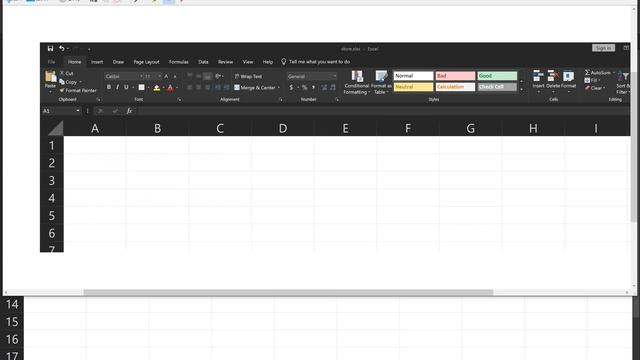Switch to the Page Layout tab
The height and width of the screenshot is (360, 640).
[147, 62]
